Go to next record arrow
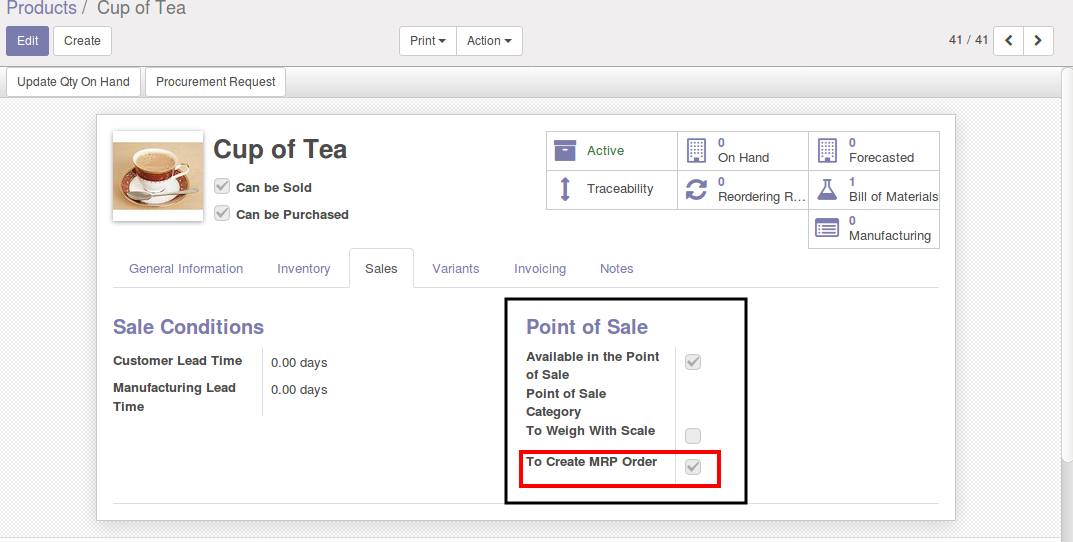 click(1039, 41)
